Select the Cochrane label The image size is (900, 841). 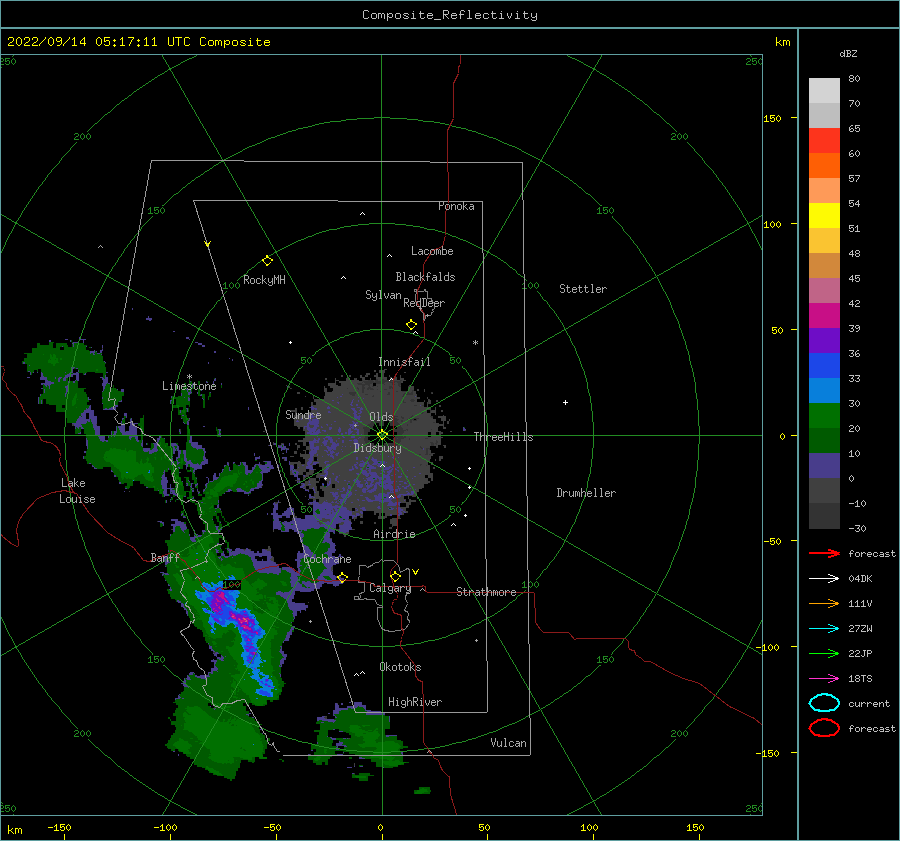(327, 559)
